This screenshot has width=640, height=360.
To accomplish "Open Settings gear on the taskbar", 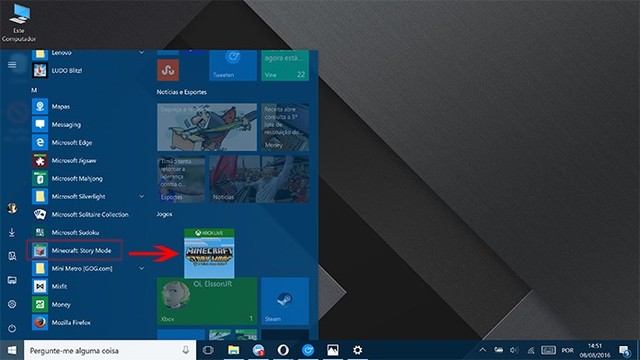I will (358, 350).
